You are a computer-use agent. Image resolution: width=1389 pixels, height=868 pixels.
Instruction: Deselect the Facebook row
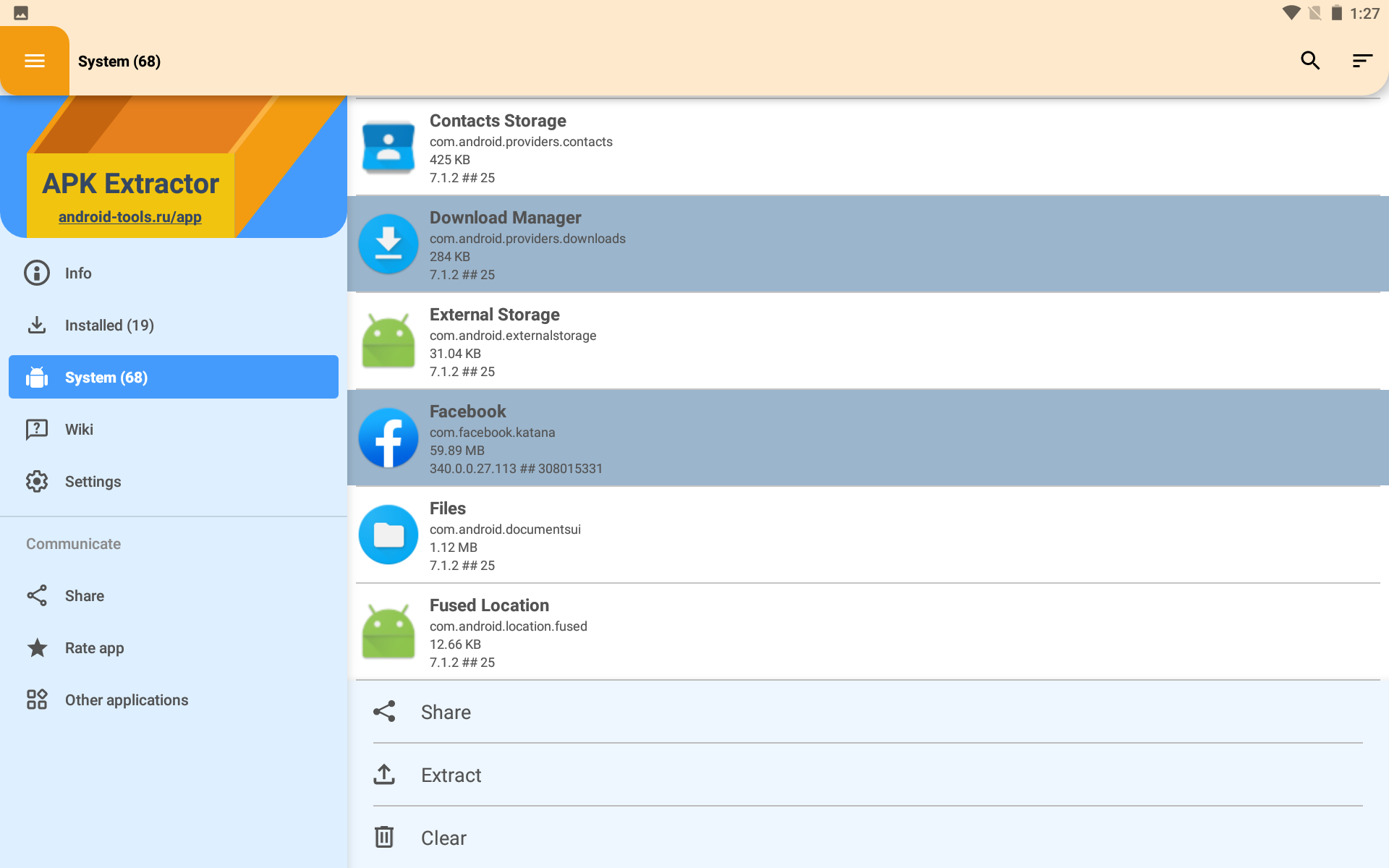tap(868, 438)
